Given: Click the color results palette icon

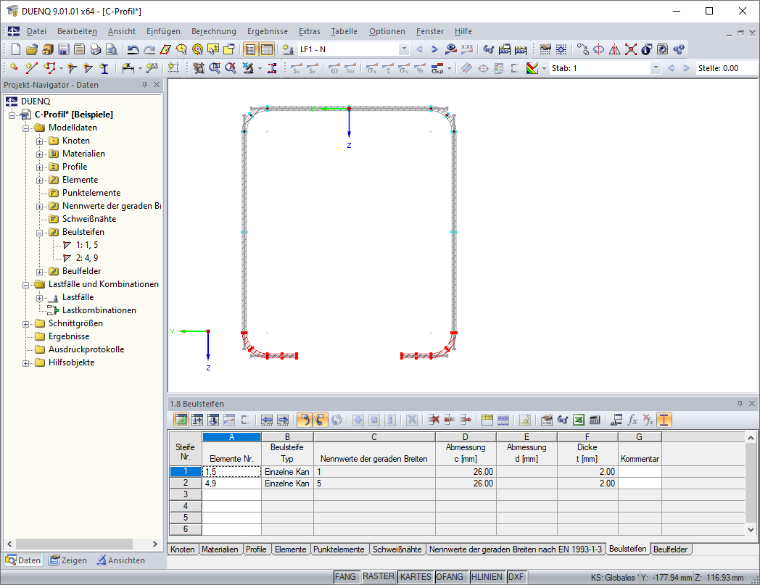Looking at the screenshot, I should 532,68.
